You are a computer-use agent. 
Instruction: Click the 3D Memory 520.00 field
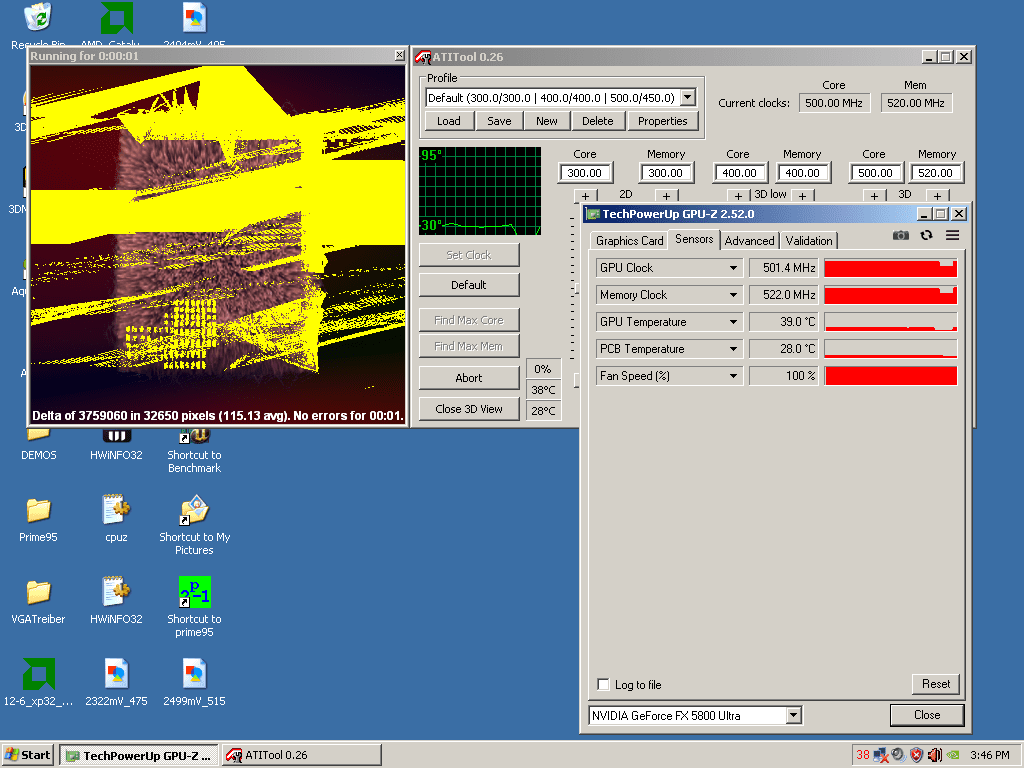[936, 173]
